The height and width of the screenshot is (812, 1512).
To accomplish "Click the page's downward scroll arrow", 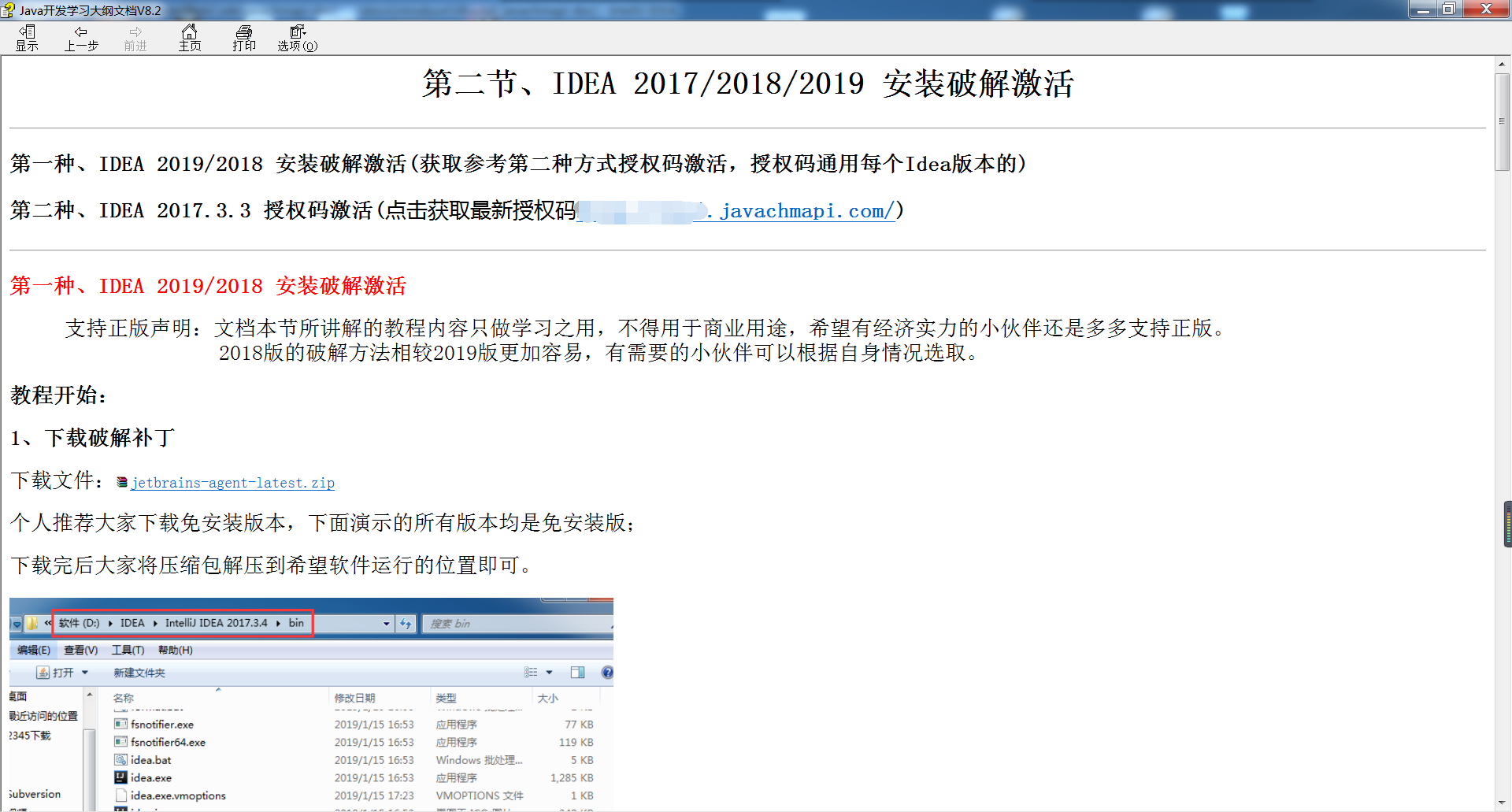I will click(1503, 803).
